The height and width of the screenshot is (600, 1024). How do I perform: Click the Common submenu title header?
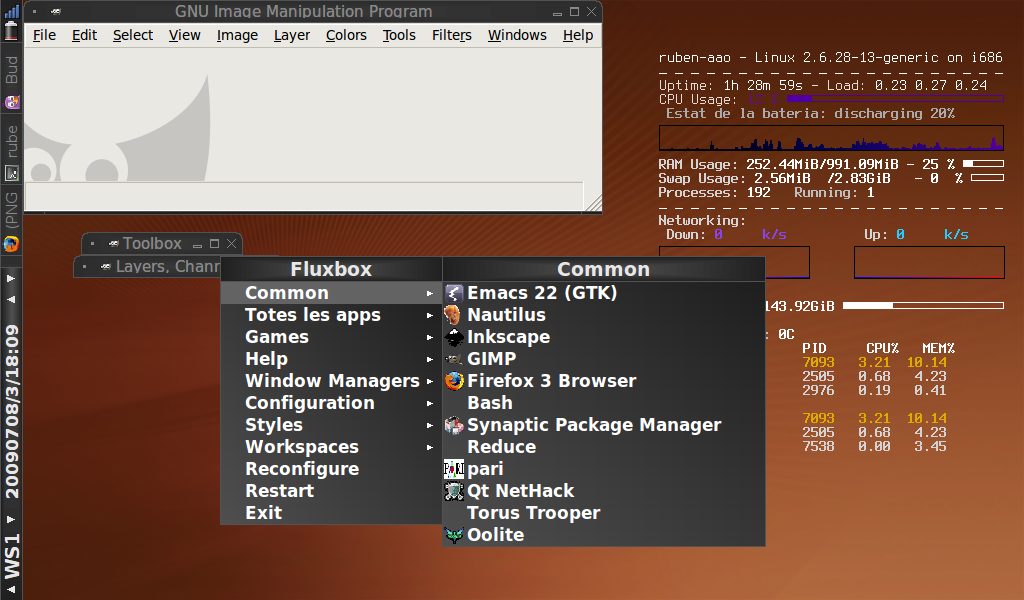pos(603,269)
